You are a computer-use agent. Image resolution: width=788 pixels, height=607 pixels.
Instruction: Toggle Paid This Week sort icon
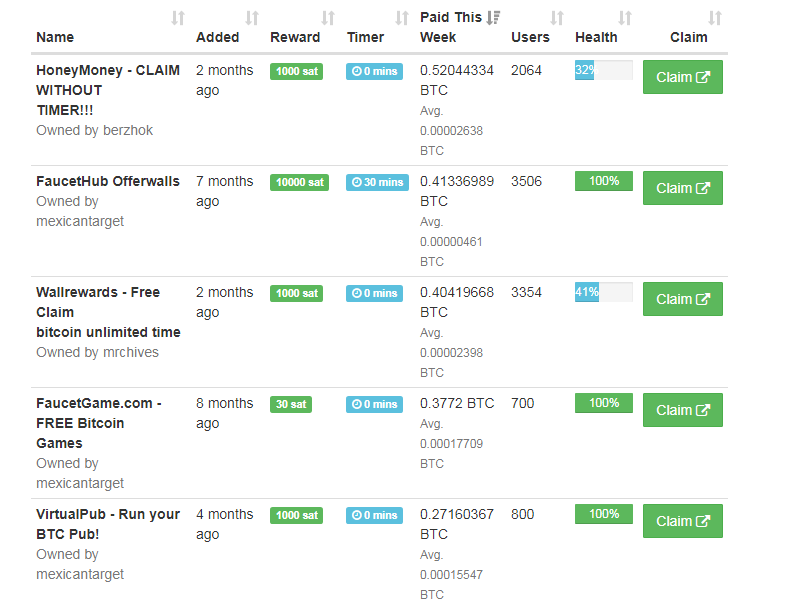tap(493, 17)
